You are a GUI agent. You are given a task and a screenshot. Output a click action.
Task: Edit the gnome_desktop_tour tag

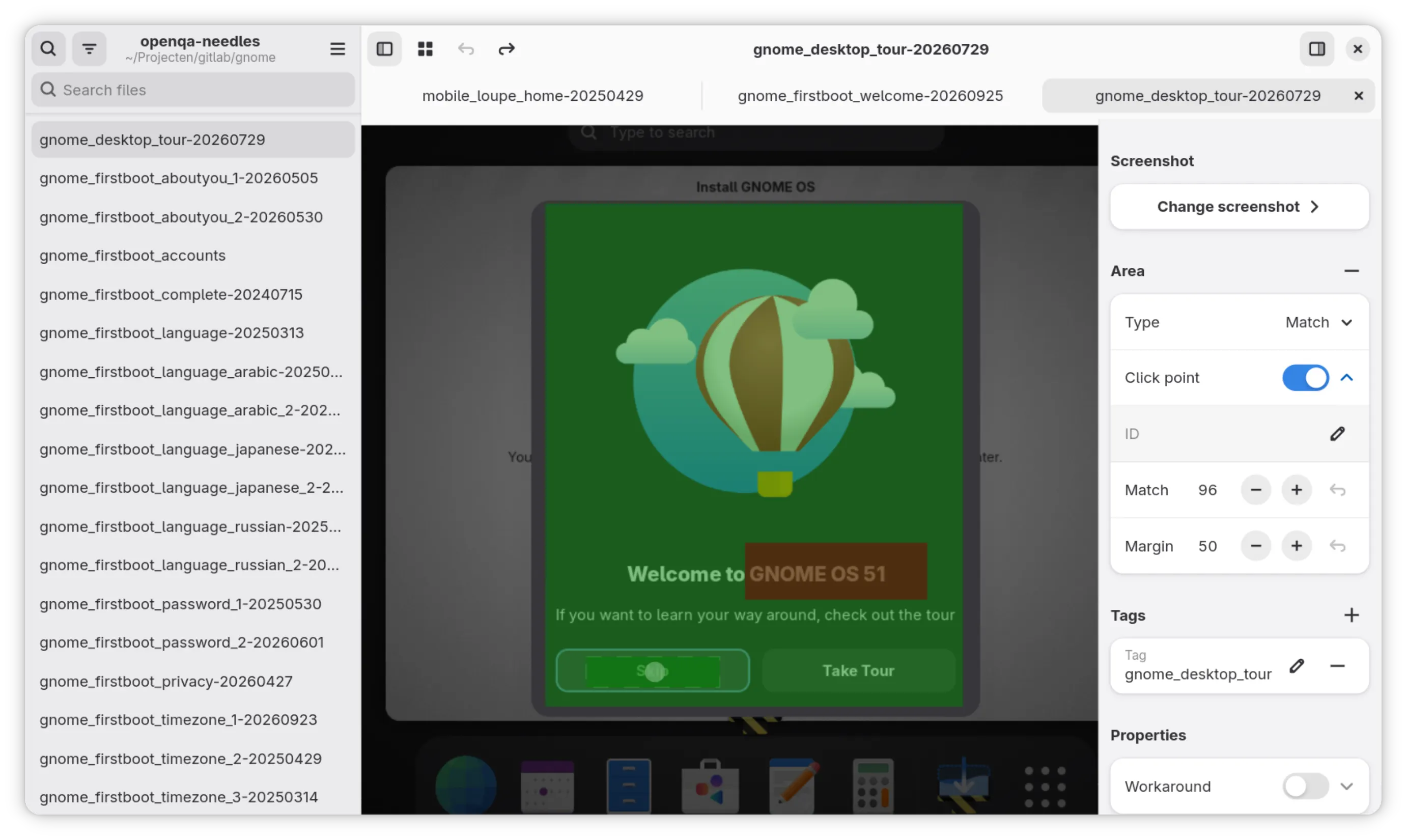1296,666
